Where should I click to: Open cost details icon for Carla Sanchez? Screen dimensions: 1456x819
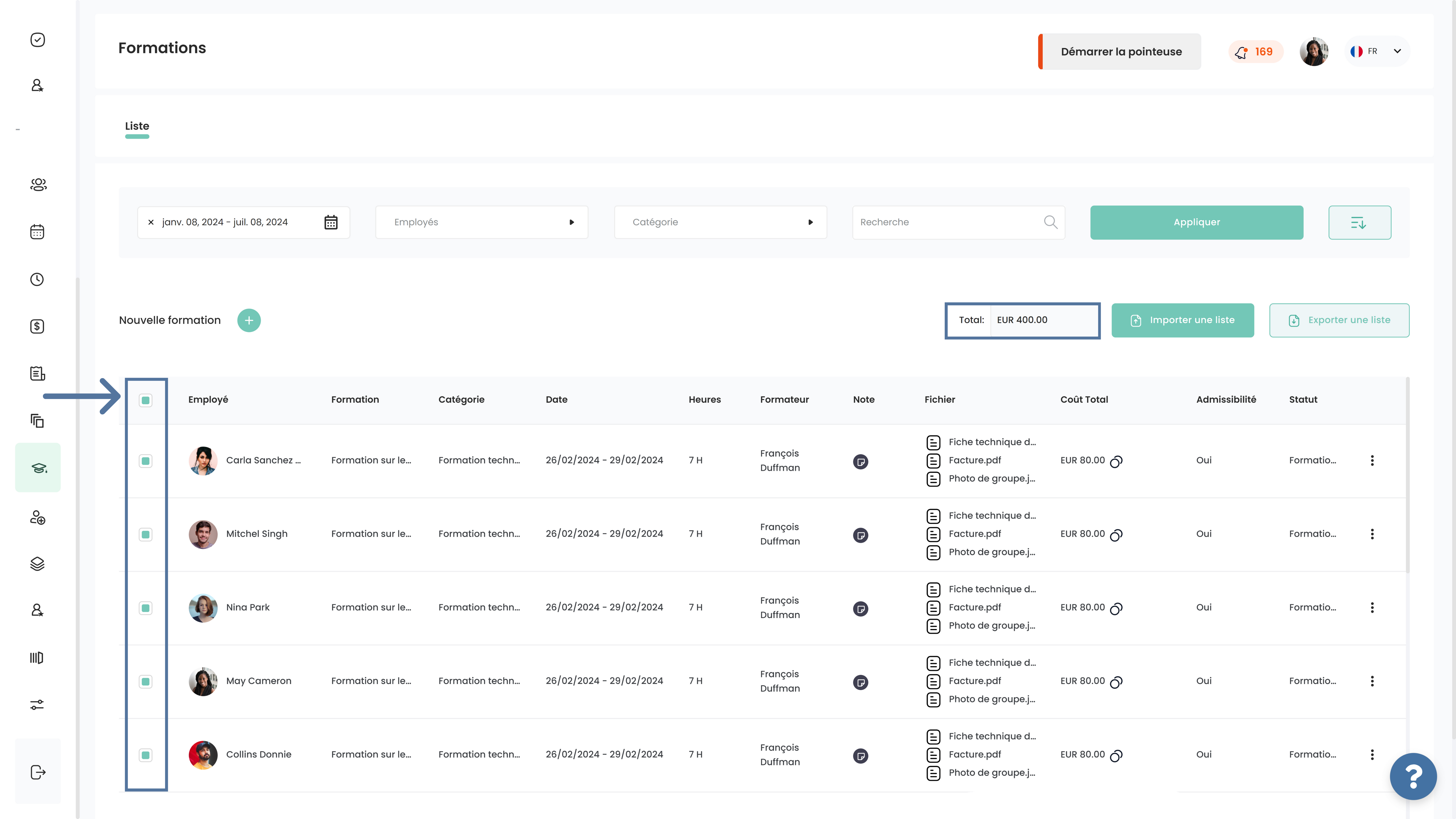1116,462
